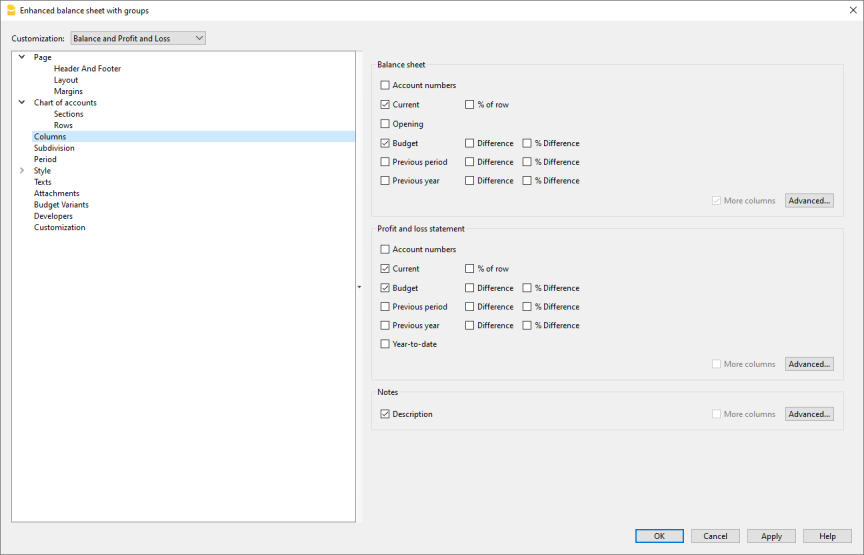864x555 pixels.
Task: Check Profit and loss Budget % Difference
Action: click(x=527, y=288)
